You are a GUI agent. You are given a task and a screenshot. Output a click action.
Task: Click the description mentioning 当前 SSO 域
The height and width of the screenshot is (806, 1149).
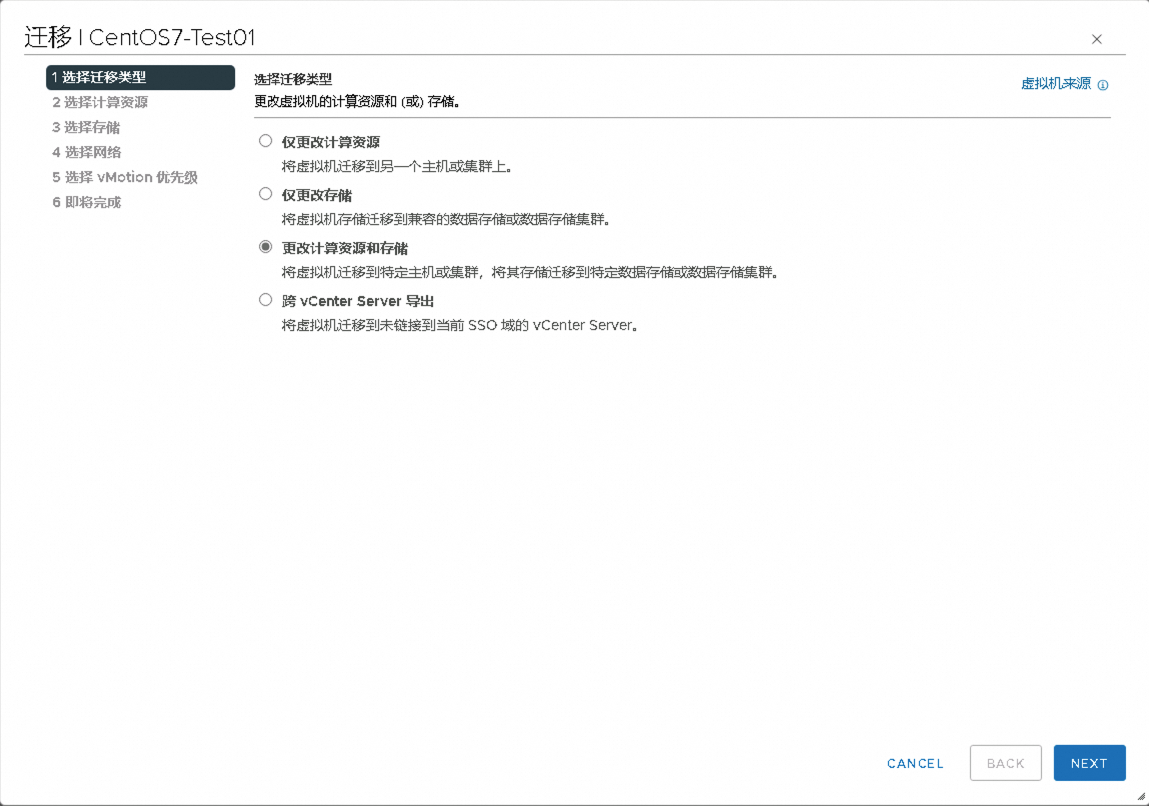pyautogui.click(x=459, y=325)
